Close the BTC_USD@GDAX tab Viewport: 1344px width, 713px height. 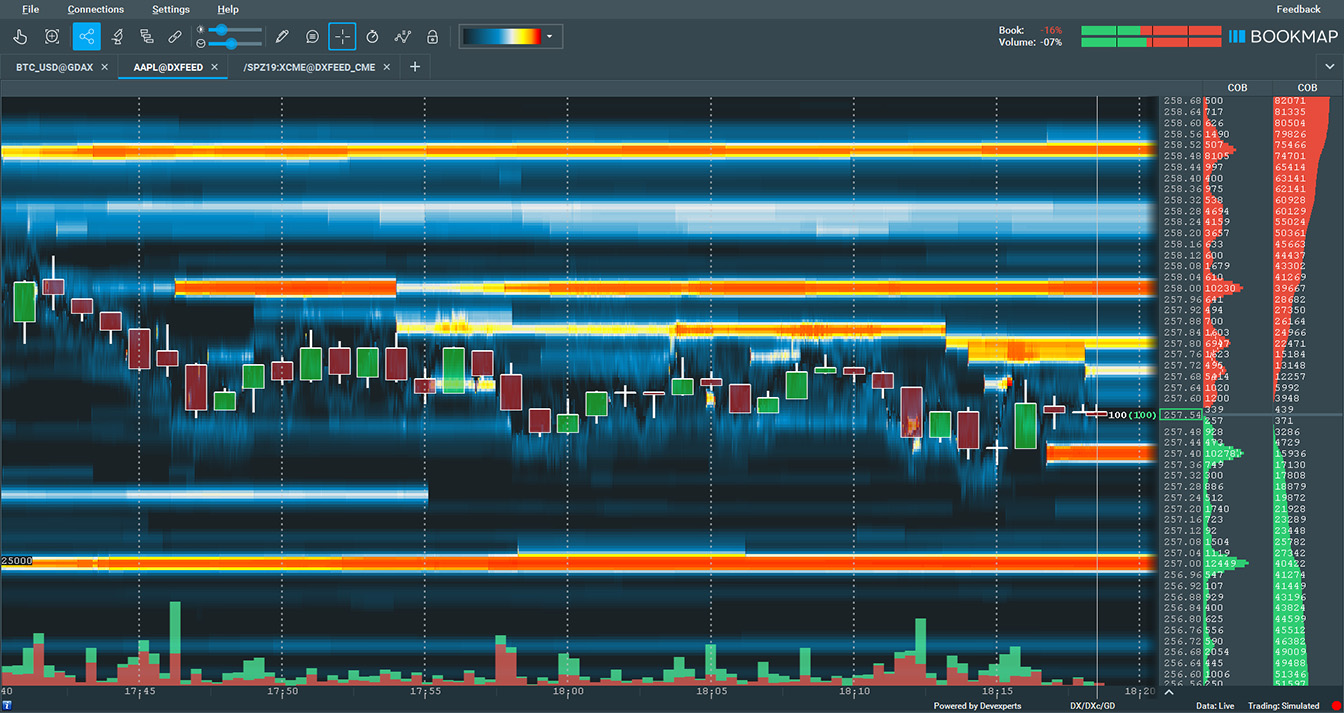click(105, 67)
